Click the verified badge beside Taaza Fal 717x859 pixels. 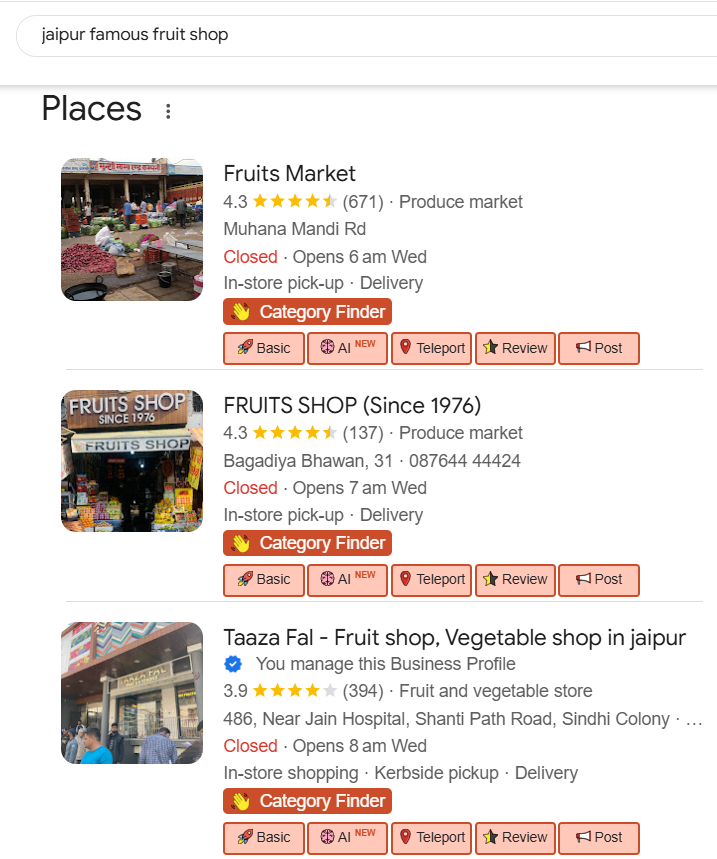coord(233,664)
